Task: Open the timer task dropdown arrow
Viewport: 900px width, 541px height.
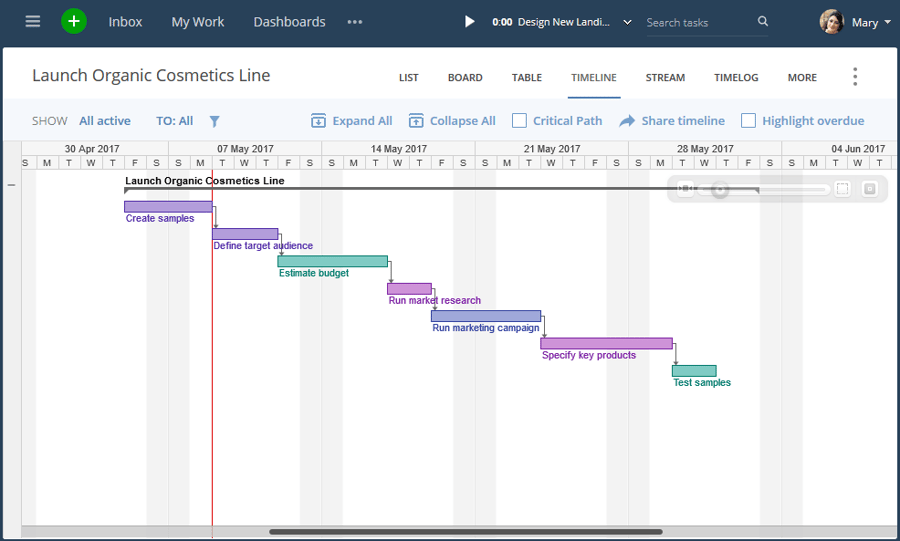Action: [x=627, y=22]
